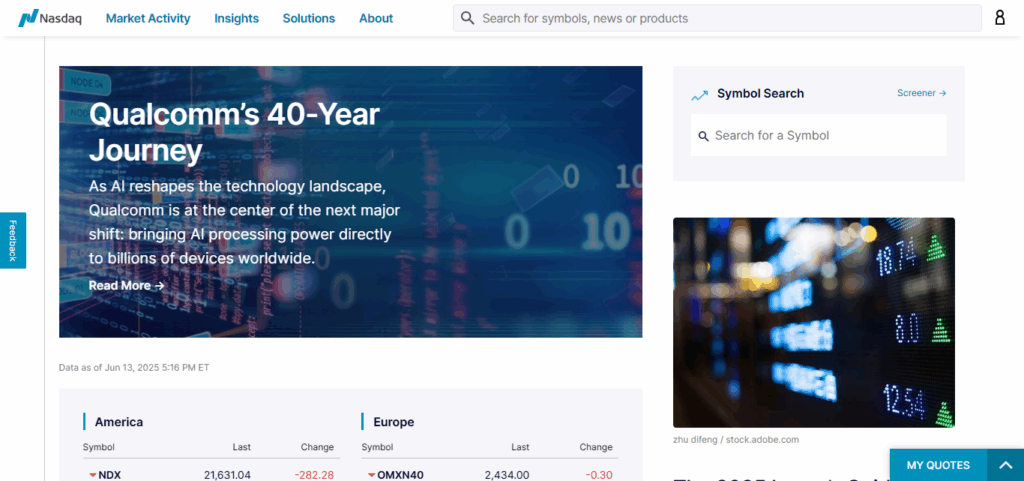Click the Nasdaq logo

pos(50,18)
